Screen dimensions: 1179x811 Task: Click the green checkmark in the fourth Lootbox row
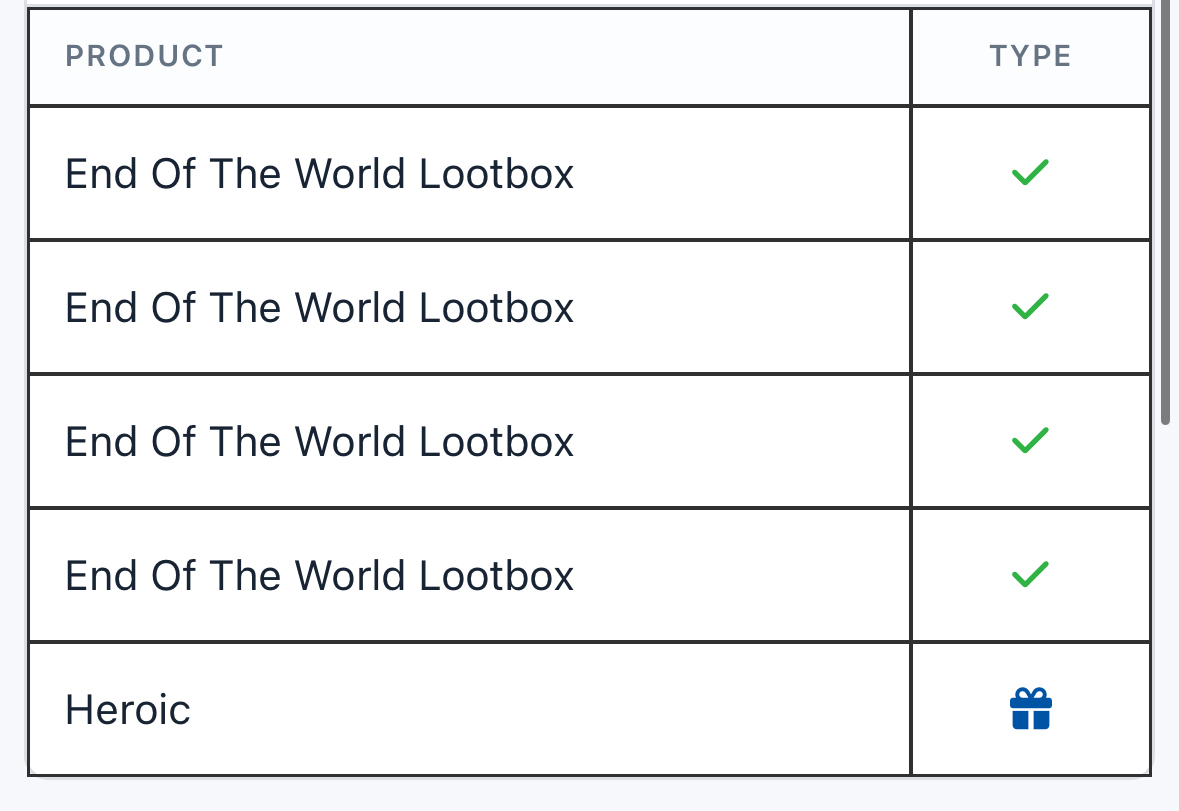click(1030, 575)
